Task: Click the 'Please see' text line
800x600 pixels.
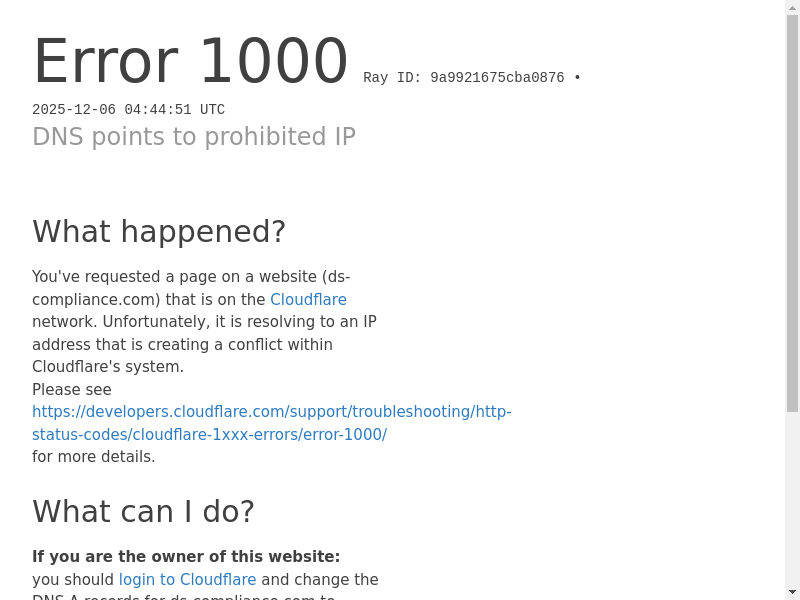Action: pyautogui.click(x=72, y=390)
